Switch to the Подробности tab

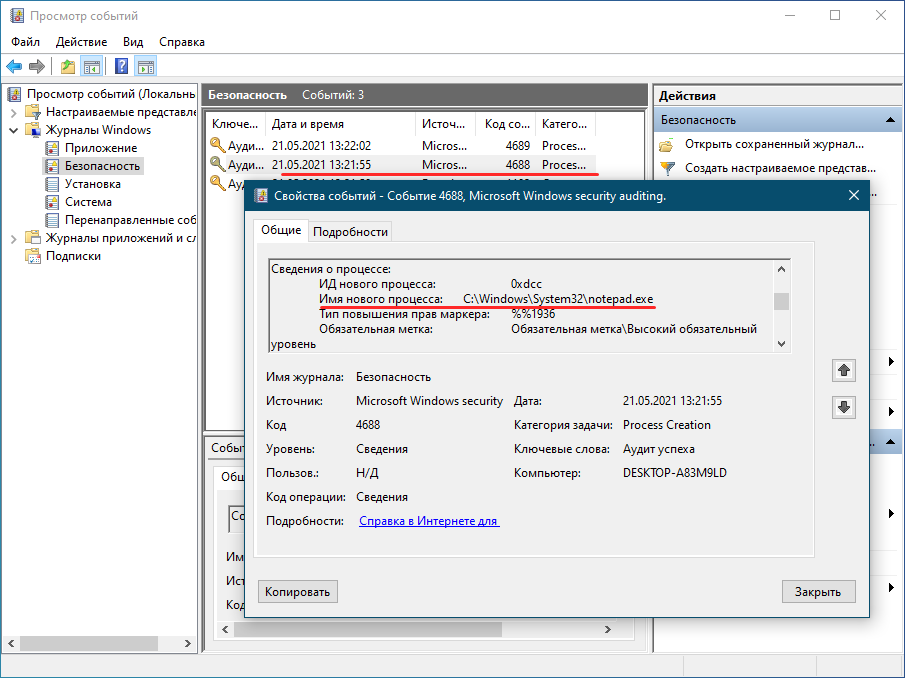click(350, 232)
